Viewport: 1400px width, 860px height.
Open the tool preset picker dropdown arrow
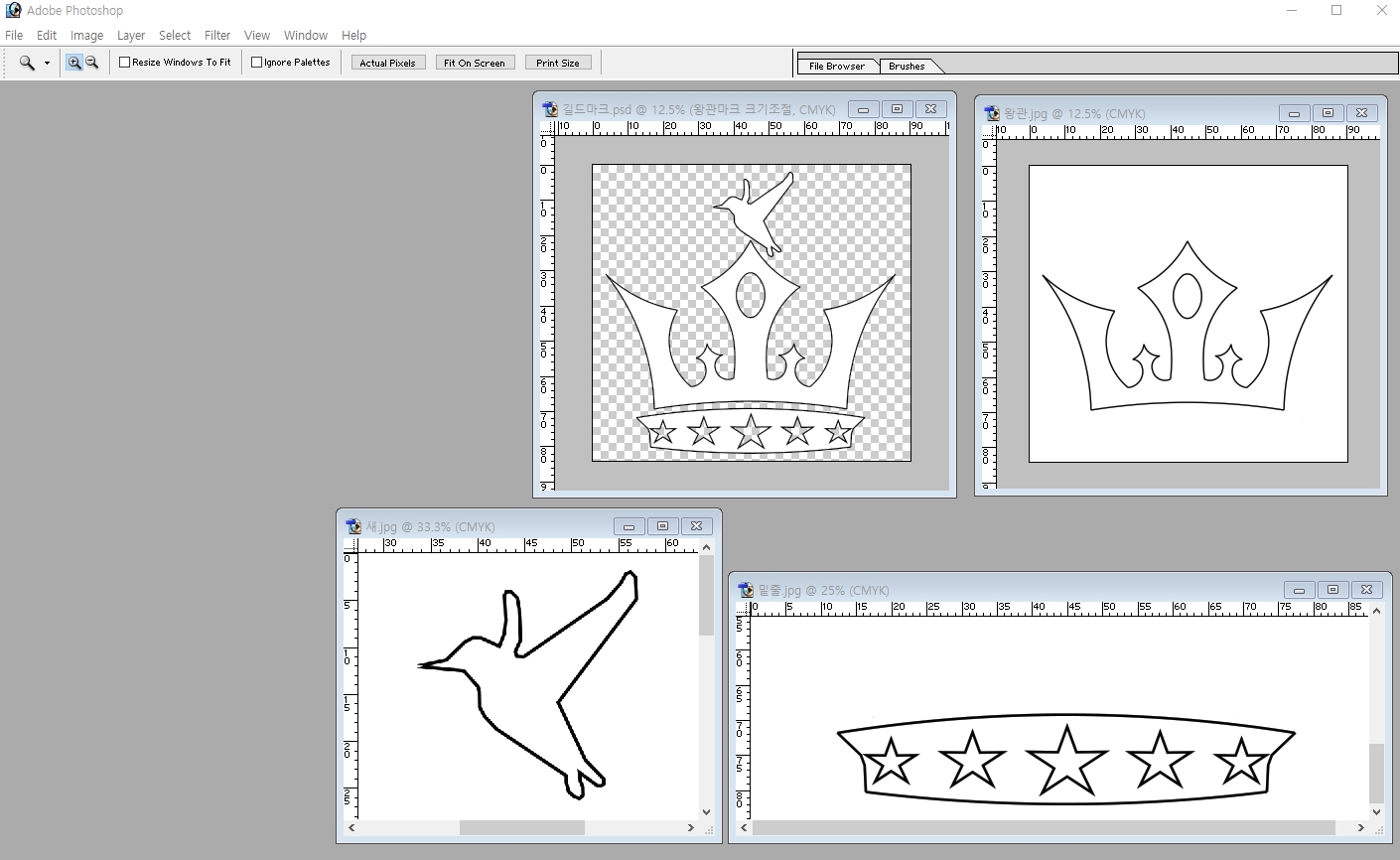click(x=47, y=64)
